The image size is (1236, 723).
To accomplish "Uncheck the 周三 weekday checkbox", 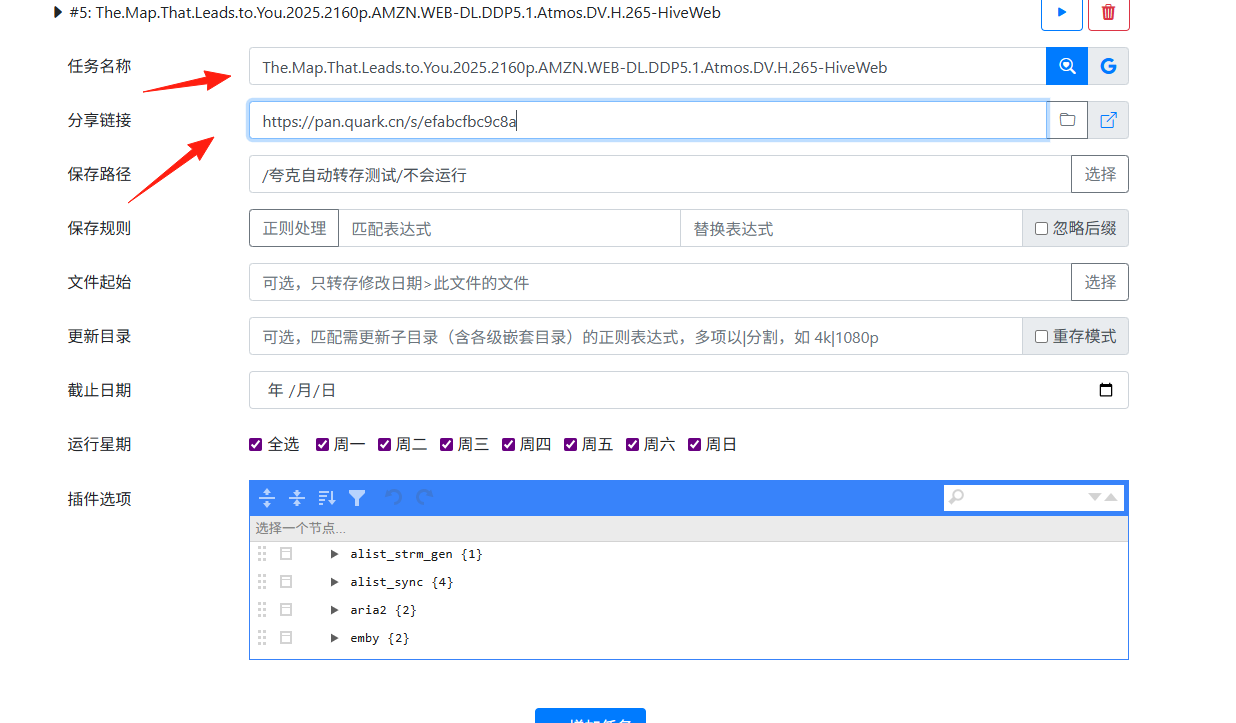I will point(446,444).
